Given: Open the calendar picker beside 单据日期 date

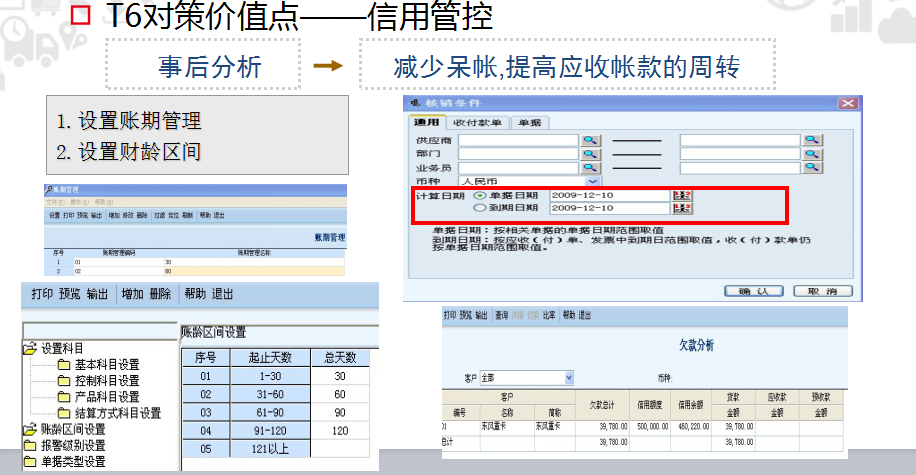Looking at the screenshot, I should (x=682, y=195).
